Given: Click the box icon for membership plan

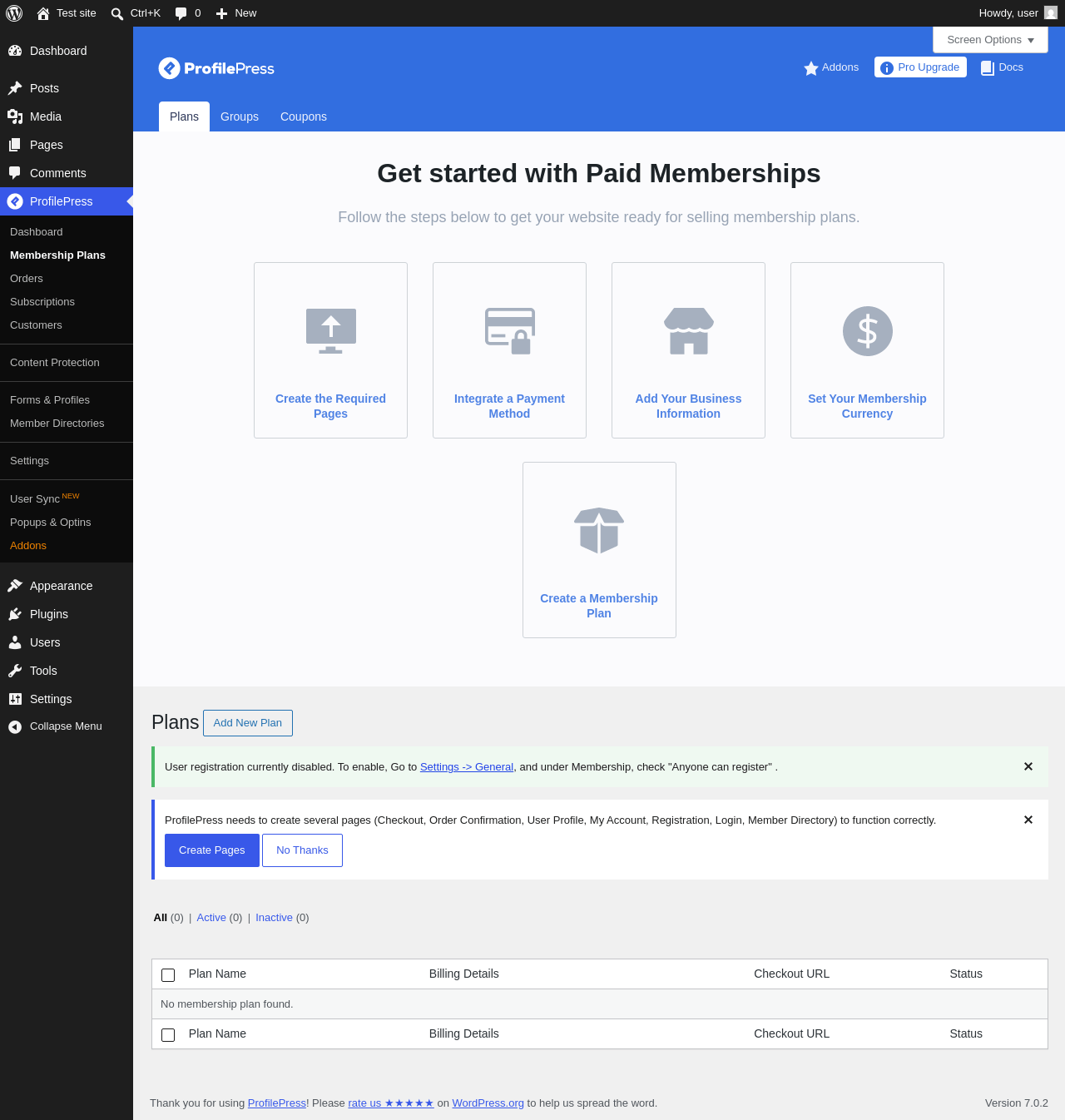Looking at the screenshot, I should click(599, 531).
